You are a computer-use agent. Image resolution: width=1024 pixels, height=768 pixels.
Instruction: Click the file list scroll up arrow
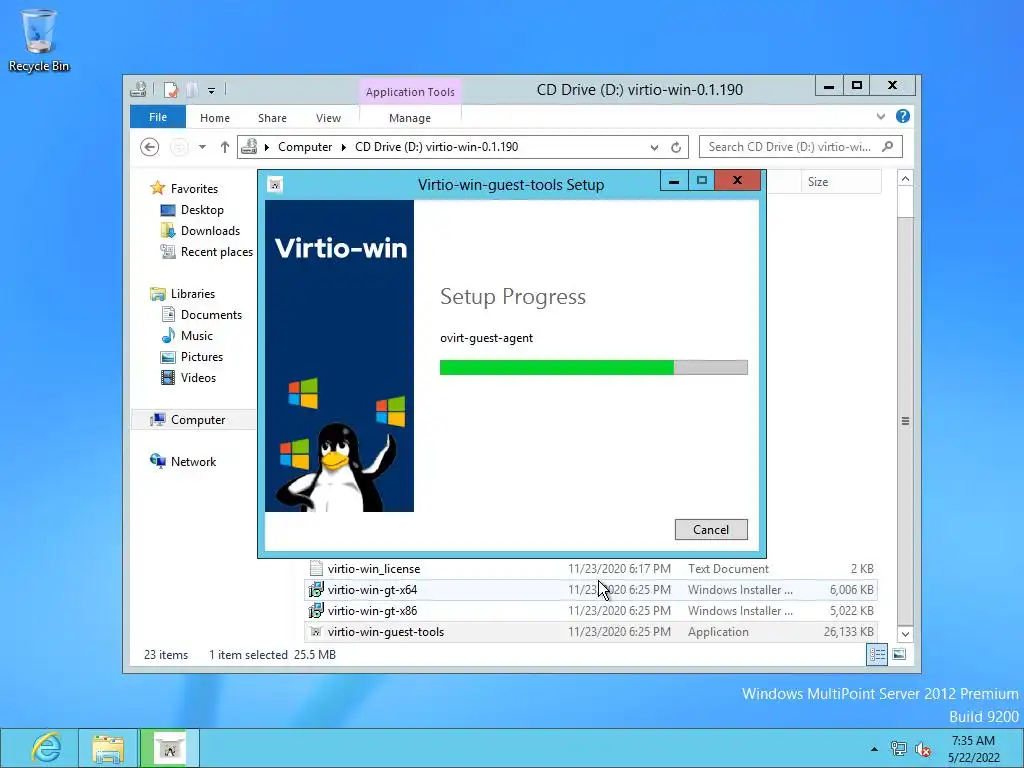click(x=905, y=178)
